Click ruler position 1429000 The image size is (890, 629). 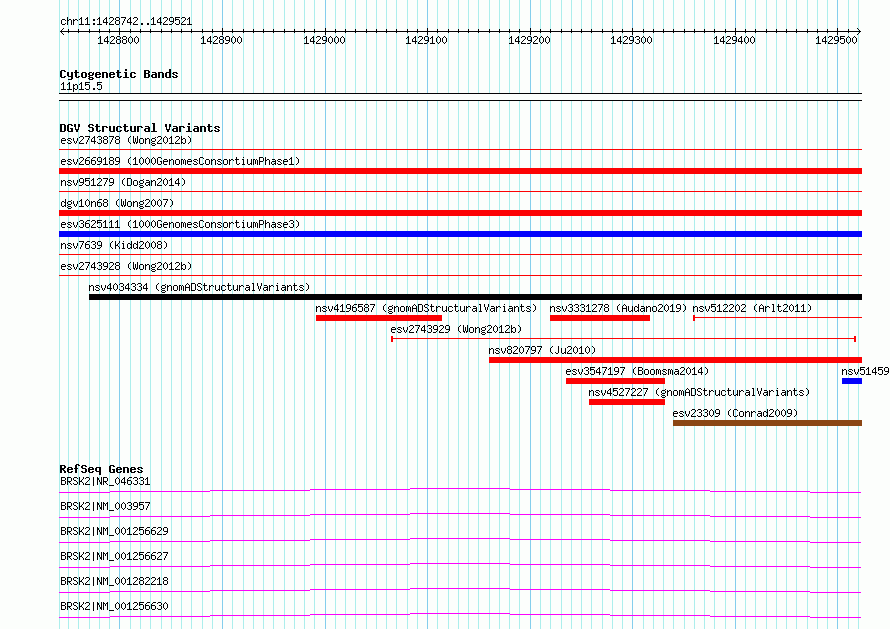pos(324,40)
